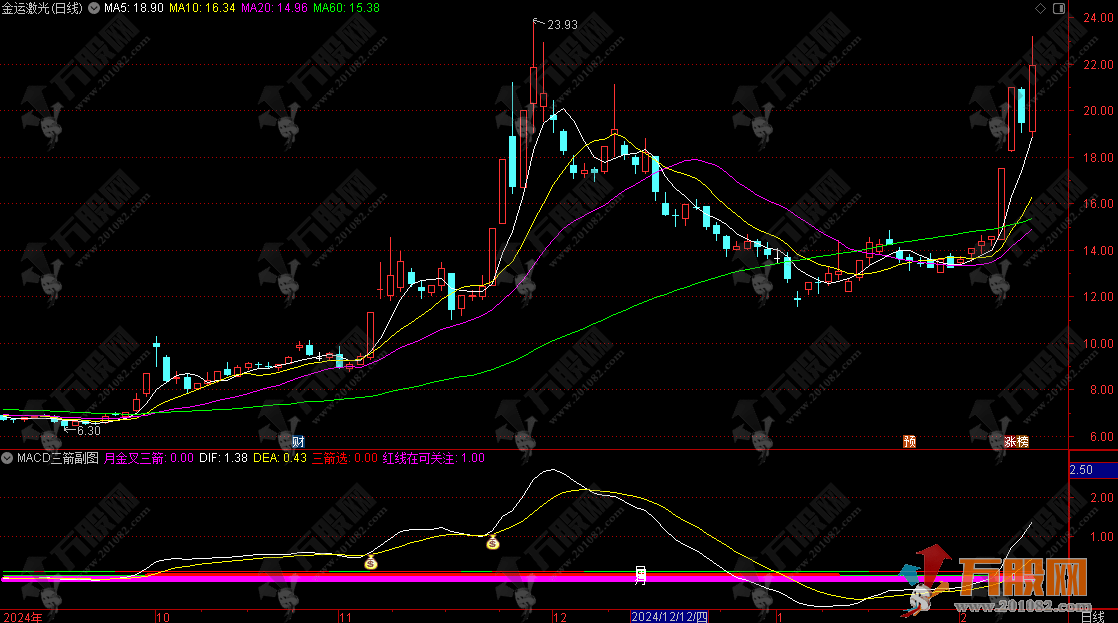Select the MA20: 14.96 label

(x=275, y=8)
